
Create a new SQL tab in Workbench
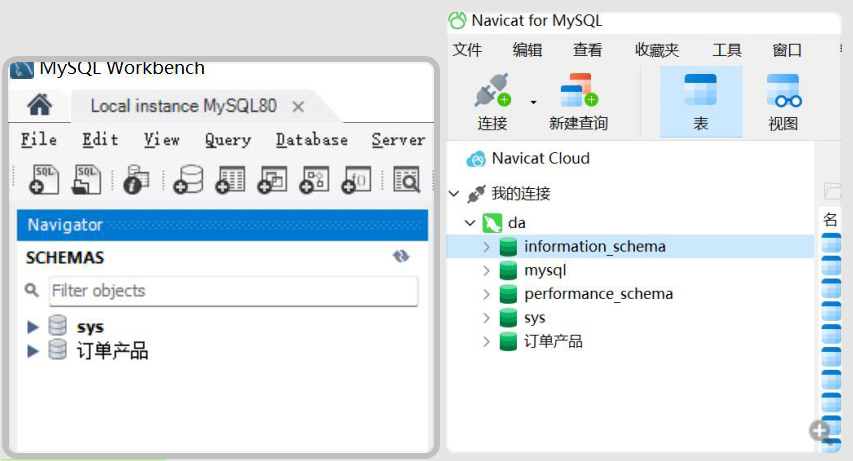(x=44, y=179)
